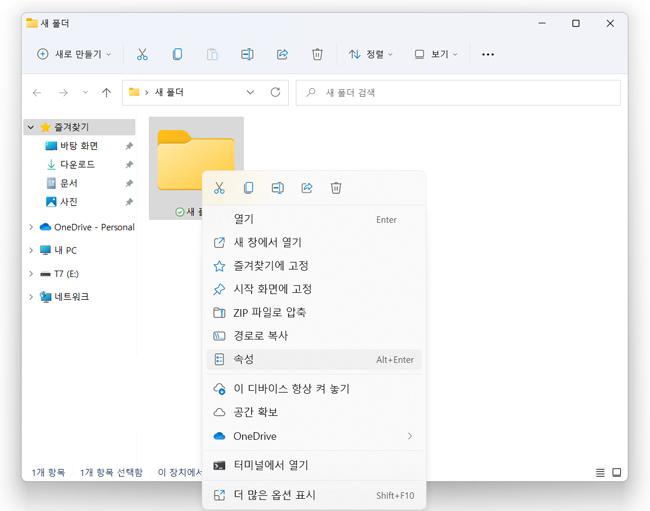Image resolution: width=650 pixels, height=511 pixels.
Task: Expand the 내 PC node
Action: click(31, 250)
